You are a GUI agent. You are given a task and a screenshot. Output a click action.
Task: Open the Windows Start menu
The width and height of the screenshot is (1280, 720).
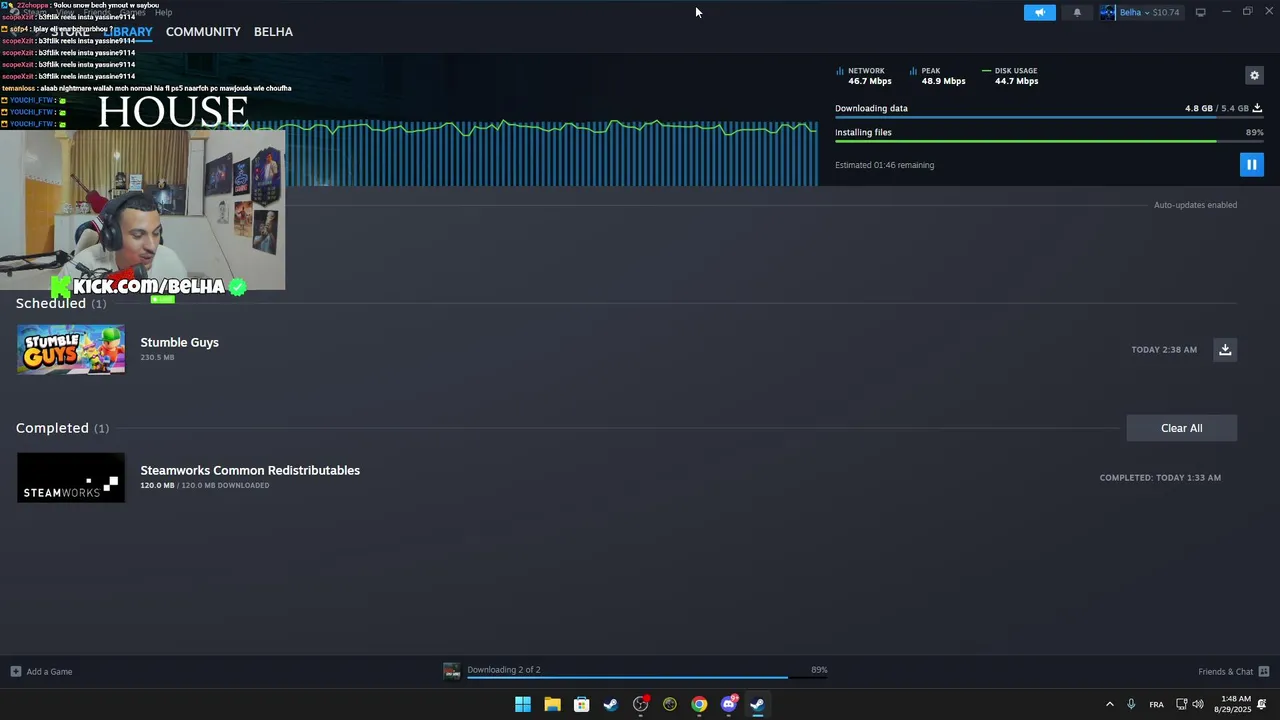pyautogui.click(x=523, y=704)
